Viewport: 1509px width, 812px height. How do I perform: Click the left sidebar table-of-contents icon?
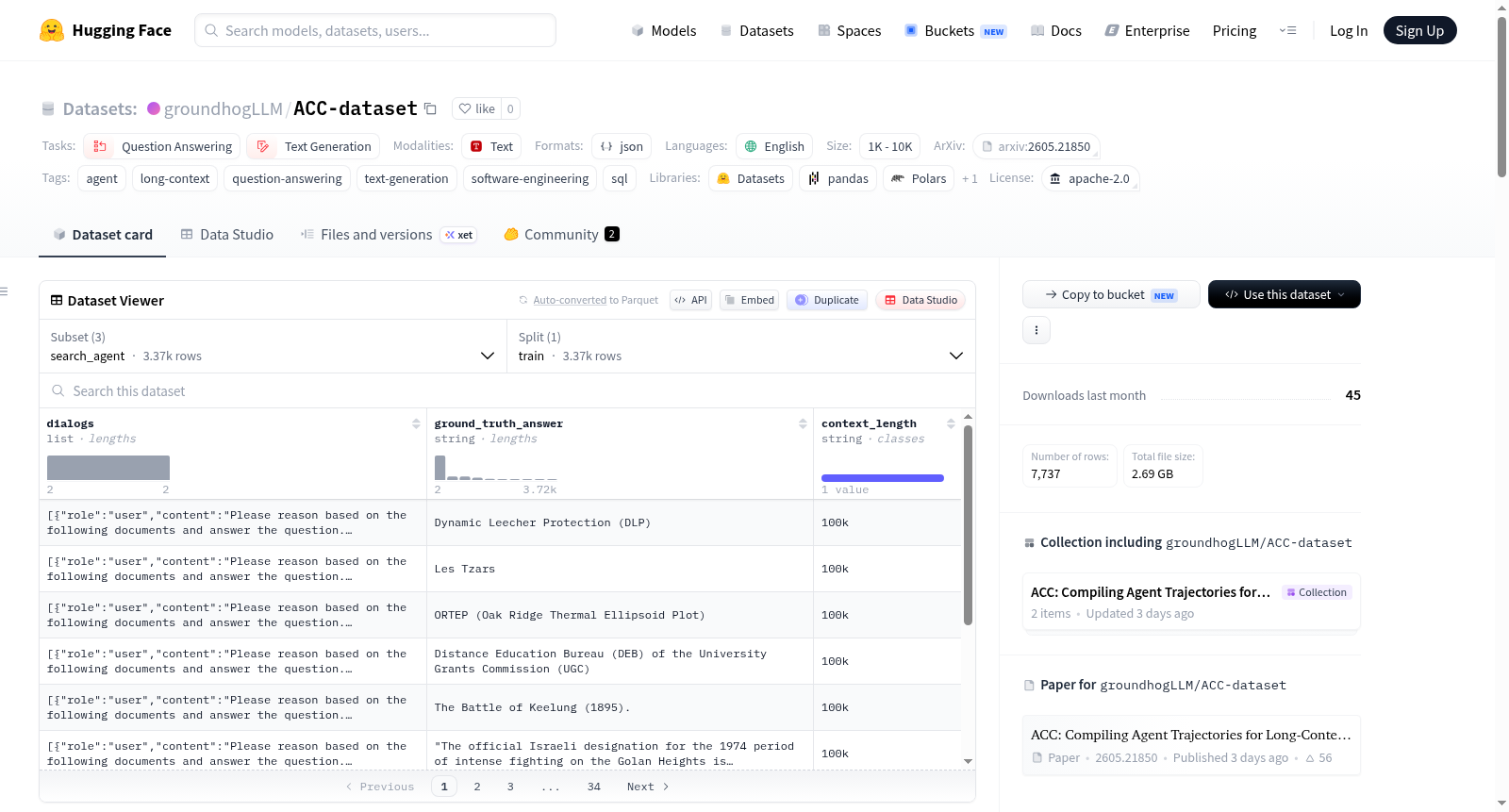coord(4,291)
